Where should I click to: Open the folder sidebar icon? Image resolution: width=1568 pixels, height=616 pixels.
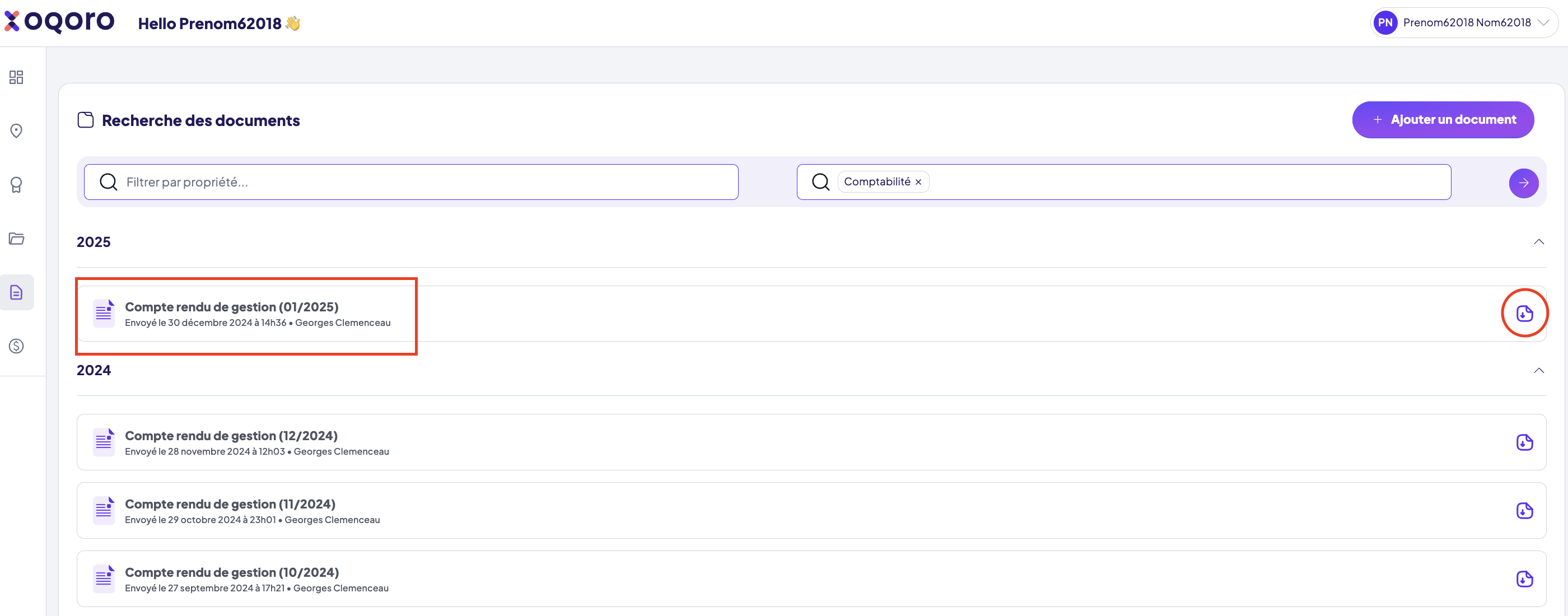[x=16, y=239]
